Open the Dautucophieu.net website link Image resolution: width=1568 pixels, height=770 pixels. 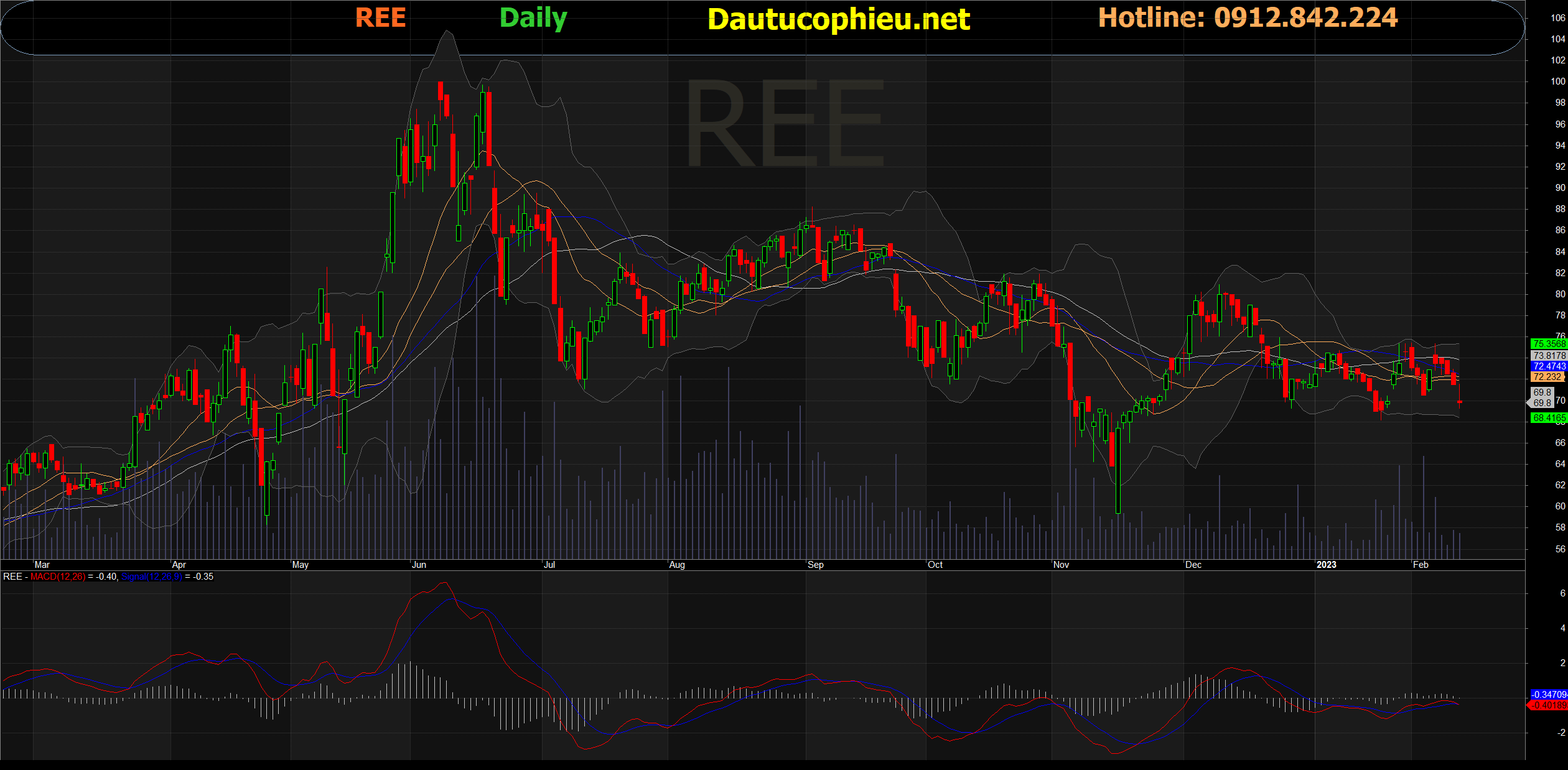838,19
